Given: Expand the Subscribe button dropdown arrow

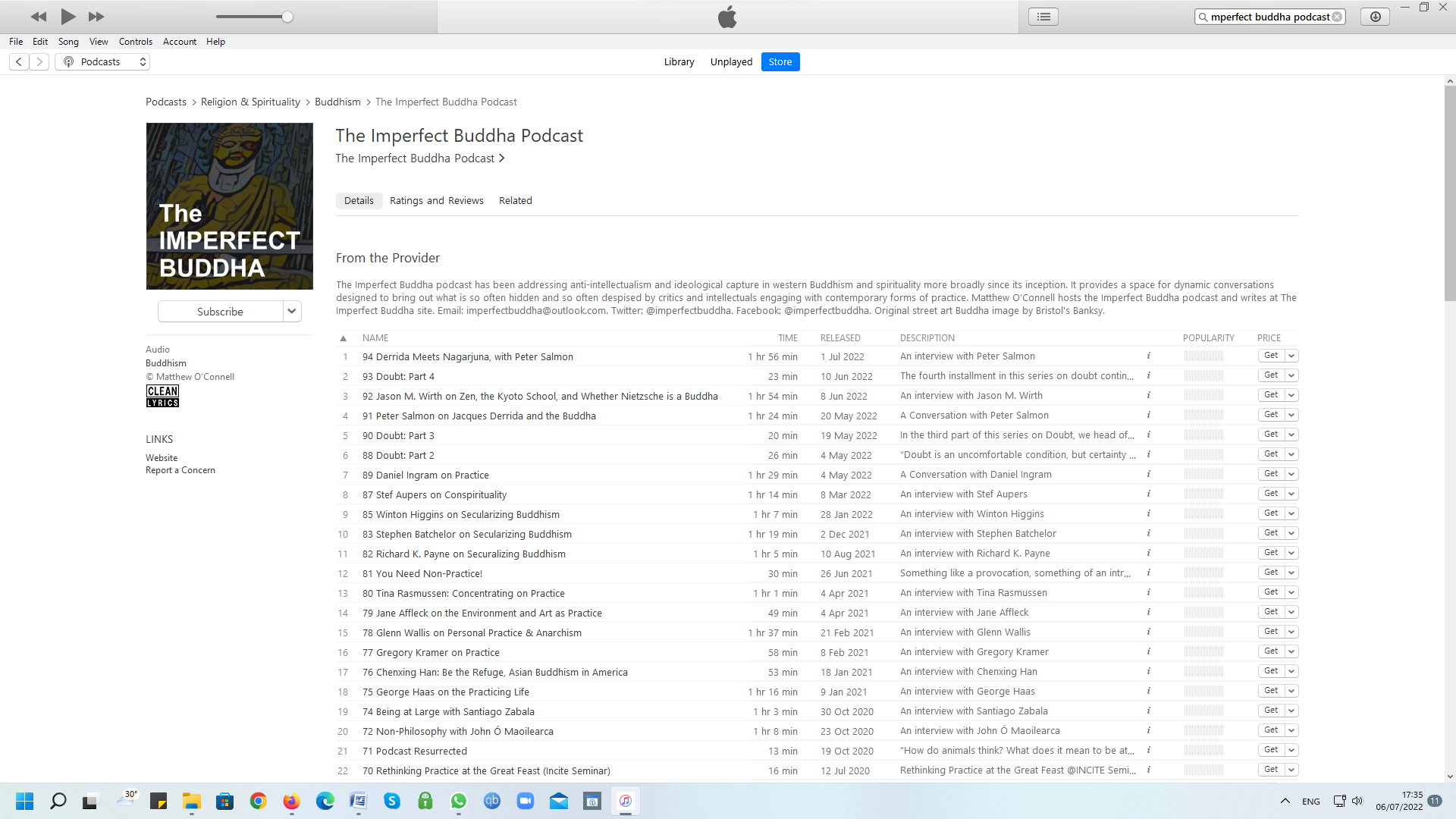Looking at the screenshot, I should click(x=292, y=312).
